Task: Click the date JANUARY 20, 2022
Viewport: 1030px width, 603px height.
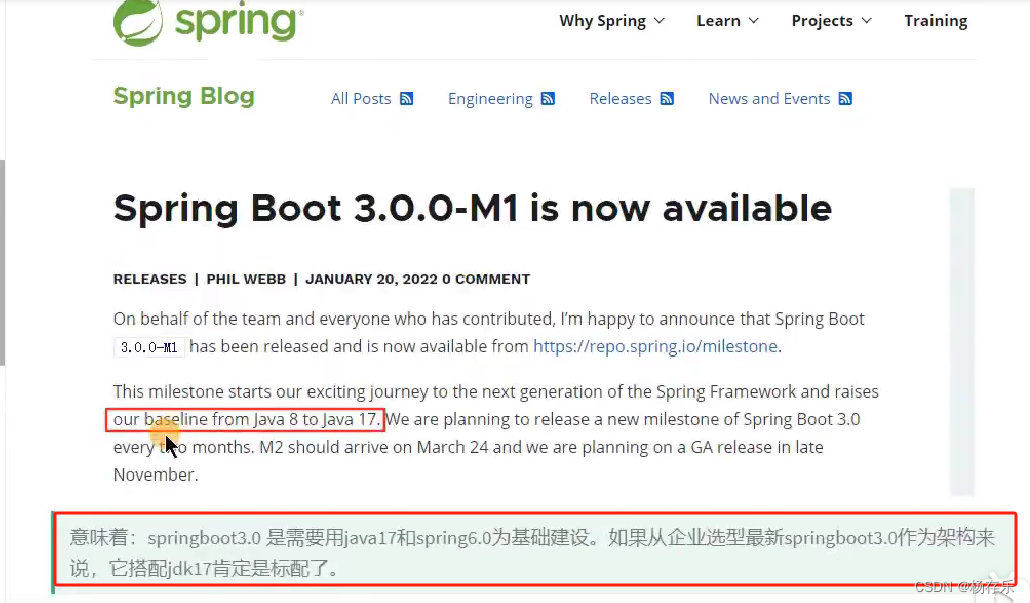Action: (x=371, y=279)
